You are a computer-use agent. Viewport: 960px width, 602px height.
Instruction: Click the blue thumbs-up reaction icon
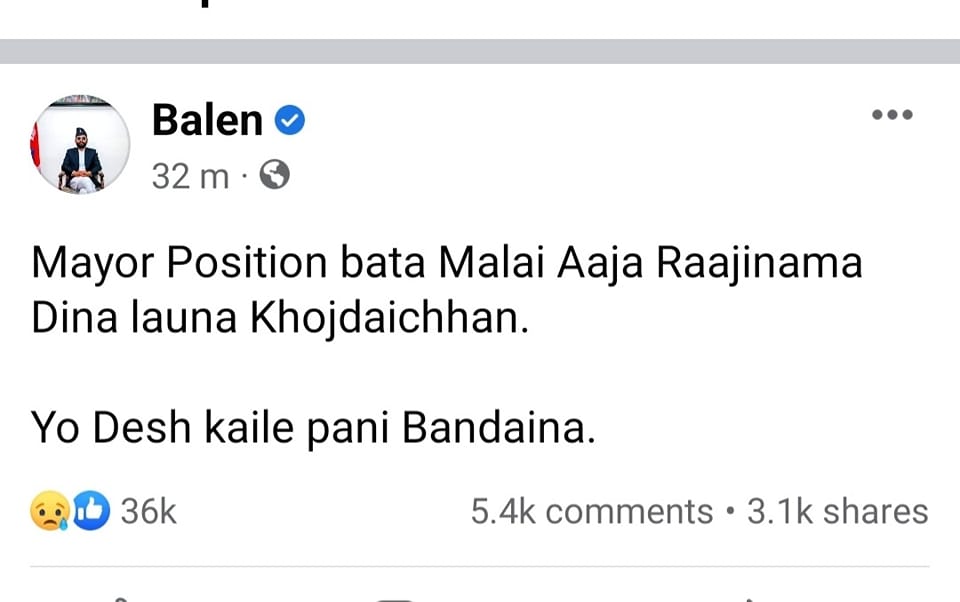(90, 512)
